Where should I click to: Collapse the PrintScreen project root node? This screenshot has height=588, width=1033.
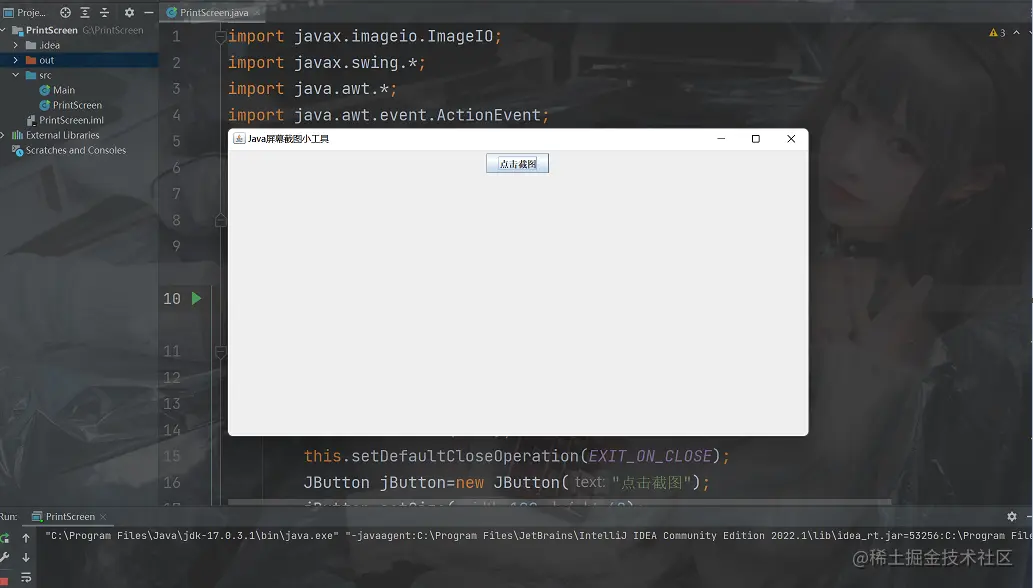click(3, 30)
